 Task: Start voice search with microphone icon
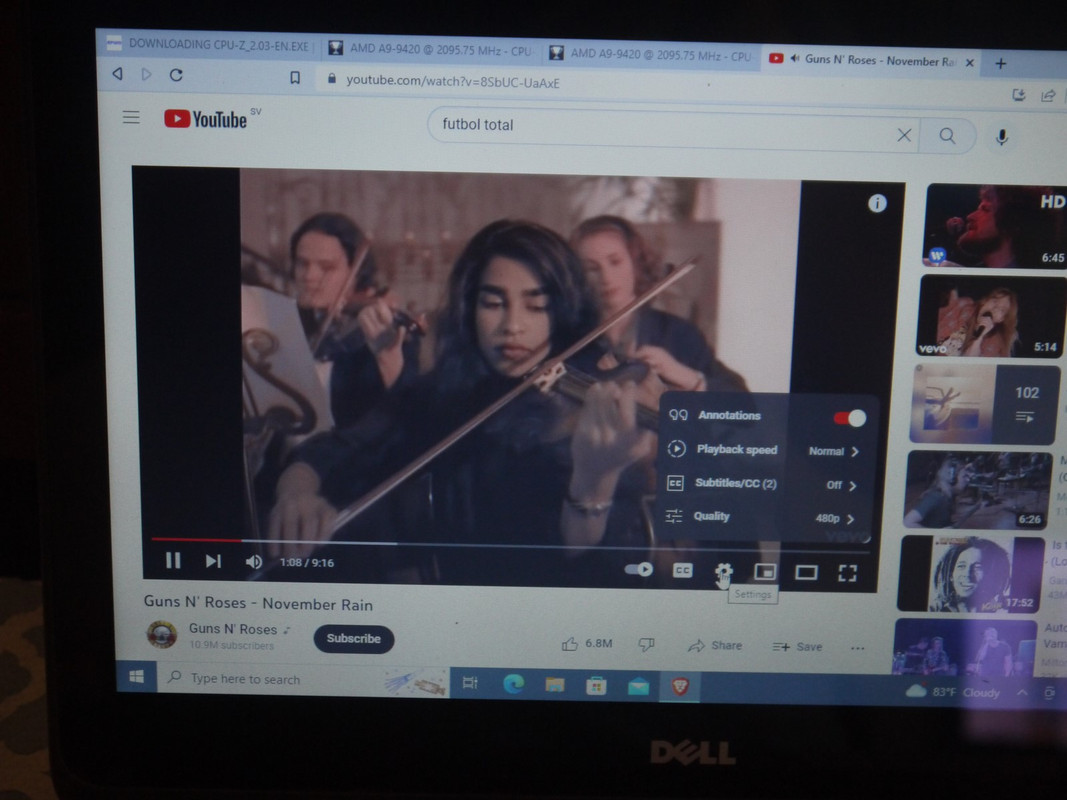click(1001, 137)
